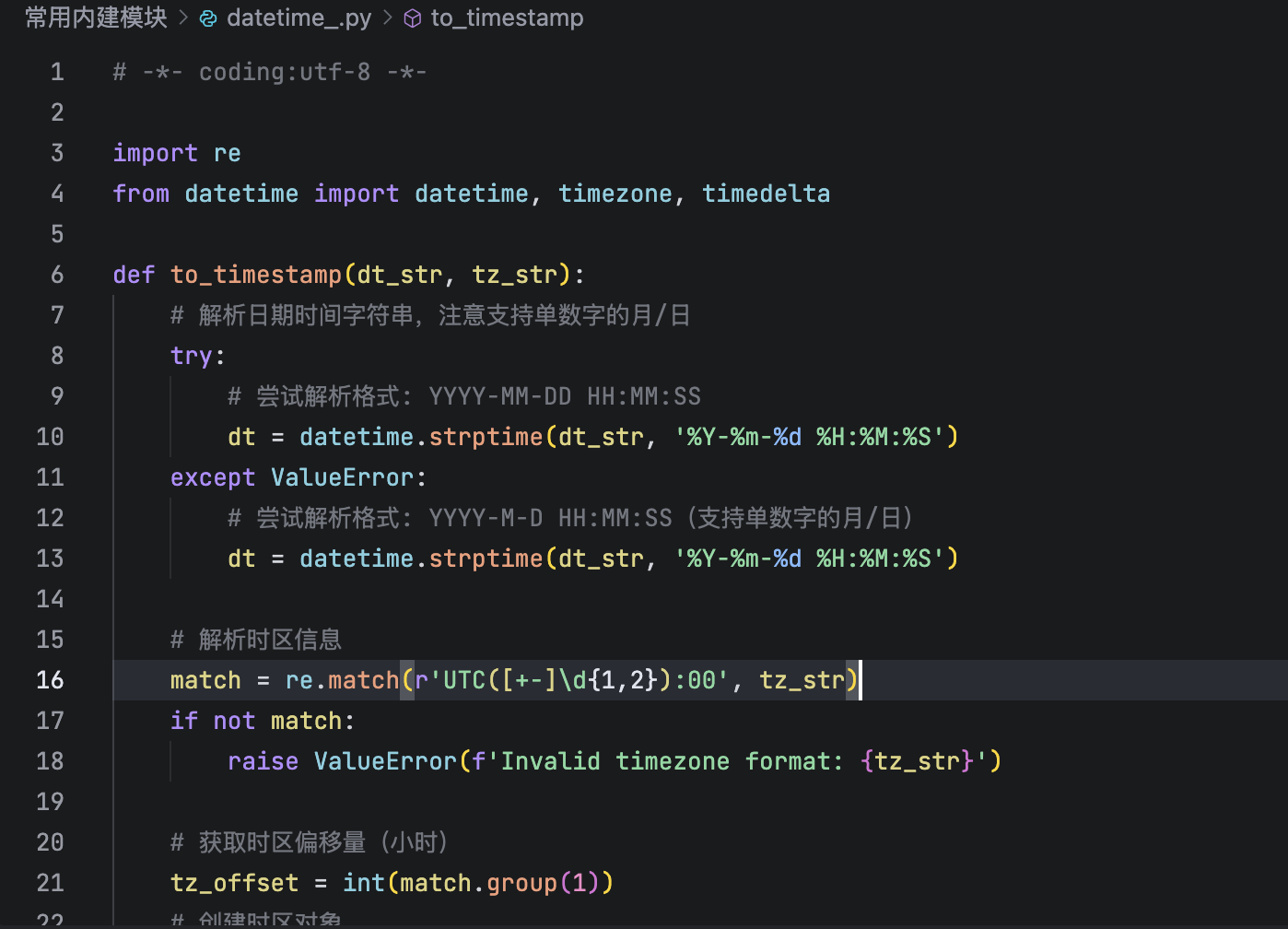Image resolution: width=1288 pixels, height=929 pixels.
Task: Click the to_timestamp function name on line 6
Action: click(x=256, y=274)
